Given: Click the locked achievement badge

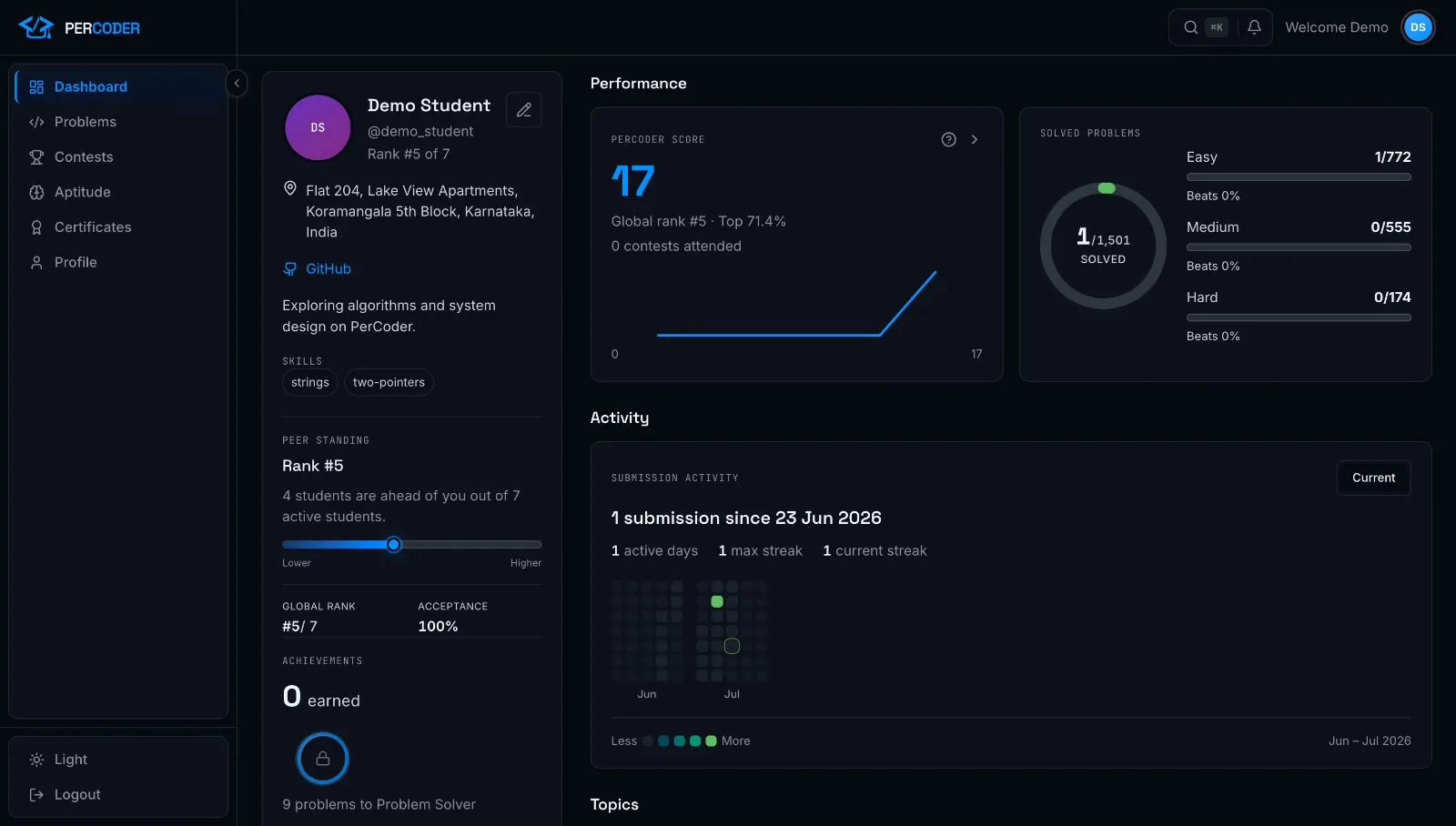Looking at the screenshot, I should pos(323,759).
